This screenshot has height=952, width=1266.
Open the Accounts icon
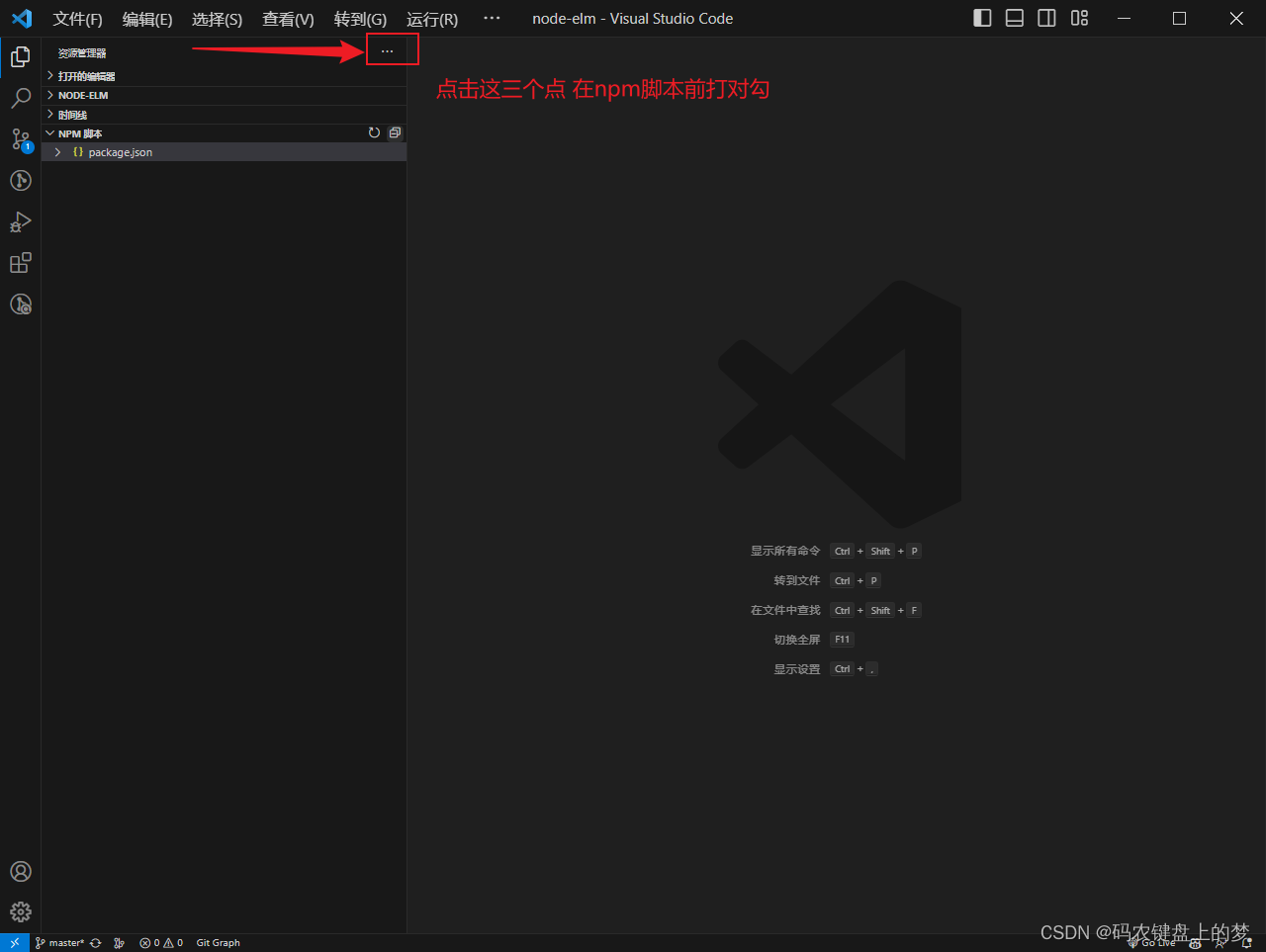point(21,871)
